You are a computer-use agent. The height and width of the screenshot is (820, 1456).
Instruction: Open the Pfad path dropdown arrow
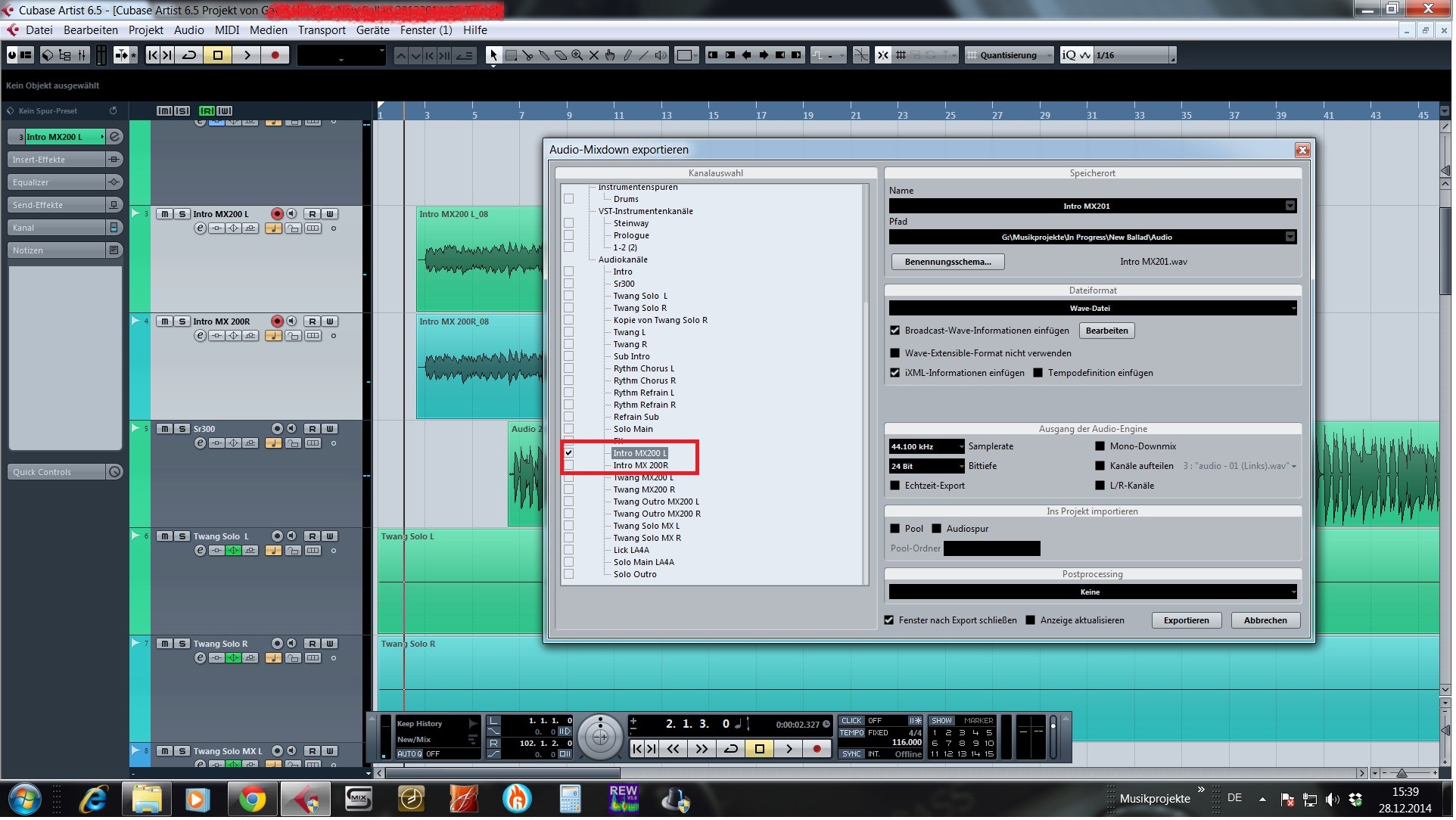[1292, 238]
